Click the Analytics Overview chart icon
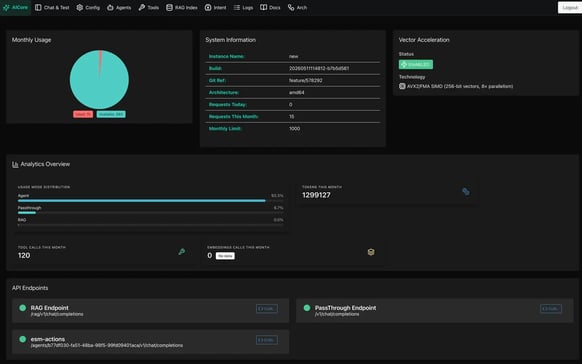The image size is (582, 364). tap(15, 164)
